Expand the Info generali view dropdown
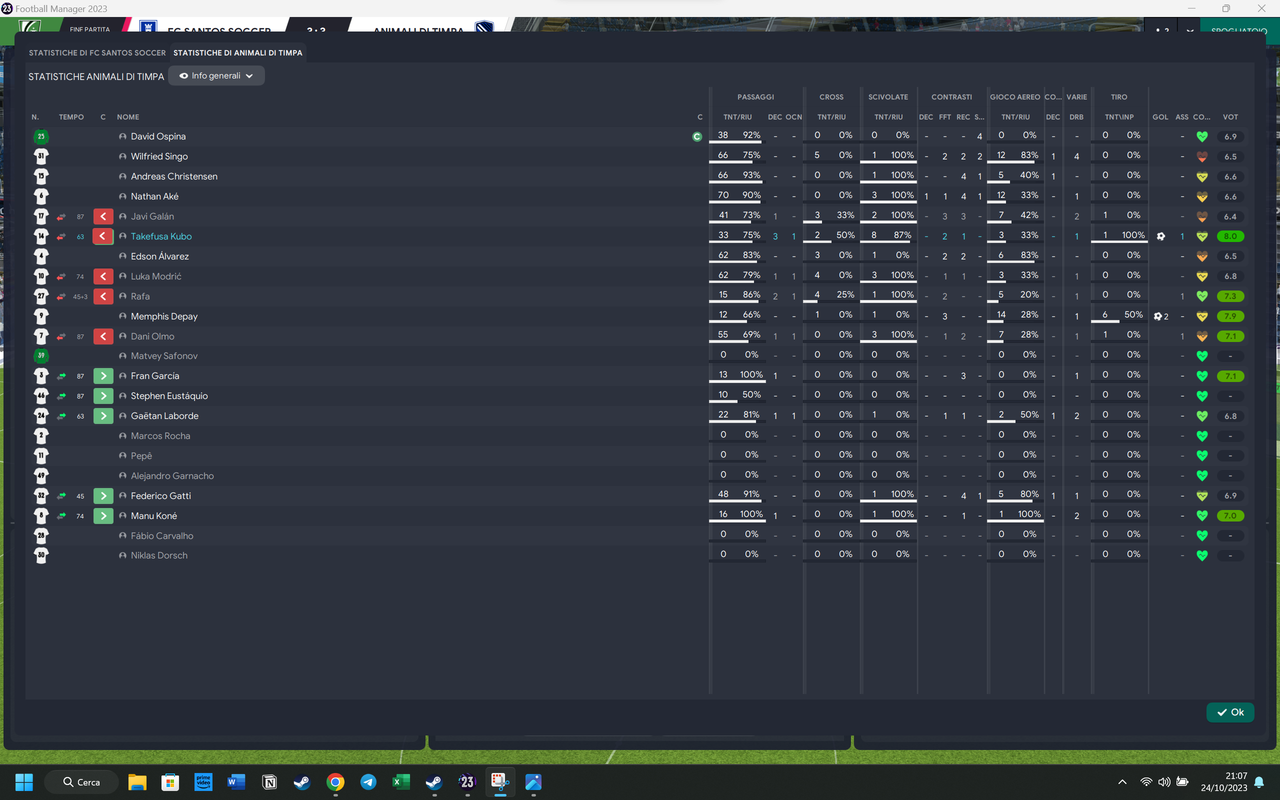This screenshot has height=800, width=1280. click(216, 76)
